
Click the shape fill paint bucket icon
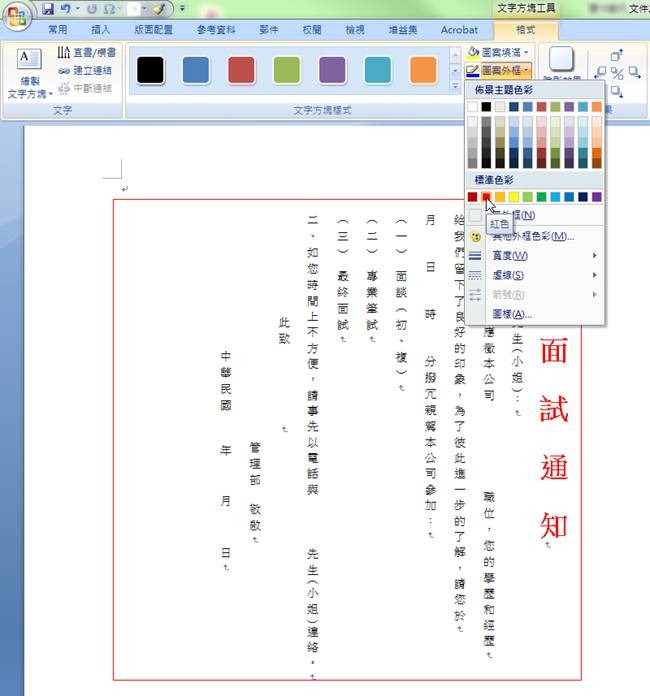[x=473, y=52]
